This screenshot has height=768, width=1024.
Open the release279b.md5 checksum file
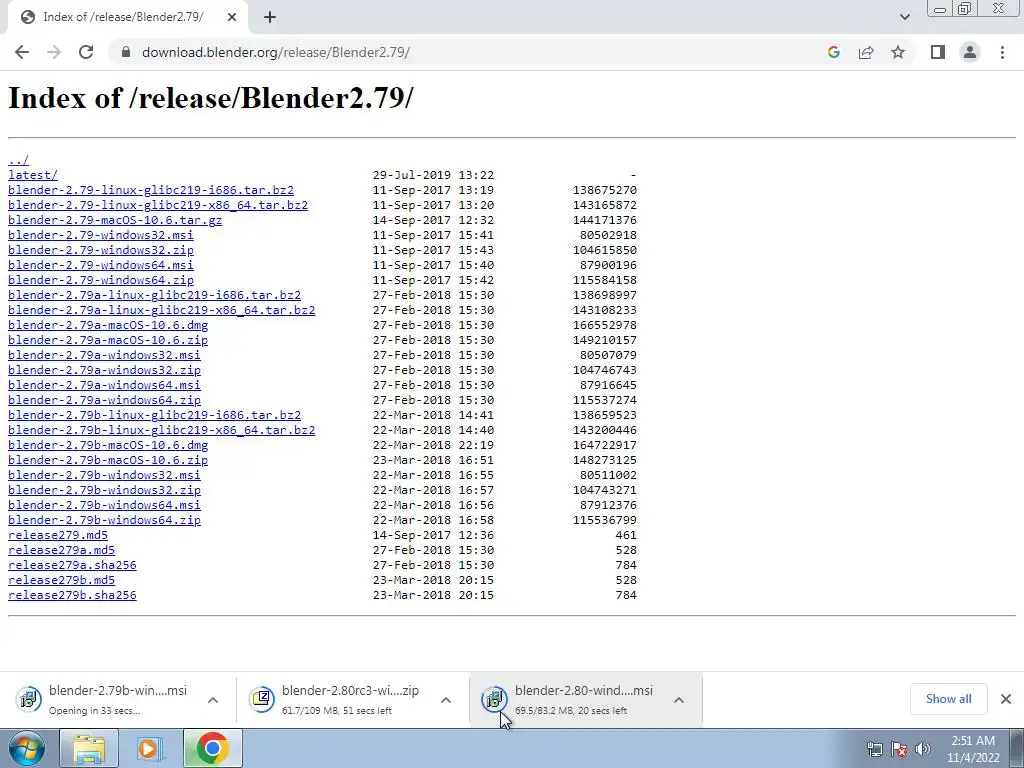point(61,581)
